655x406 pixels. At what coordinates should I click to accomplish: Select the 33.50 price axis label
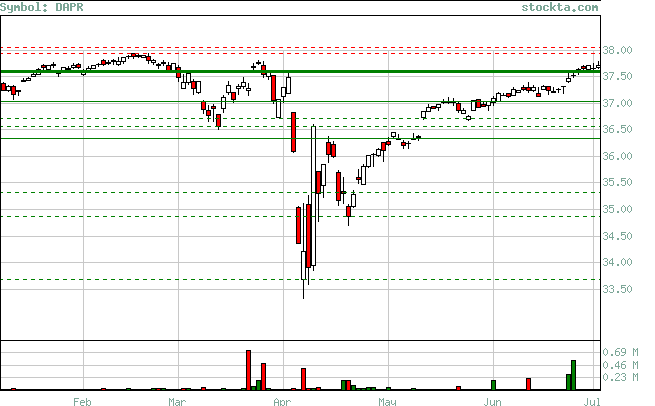(x=617, y=289)
